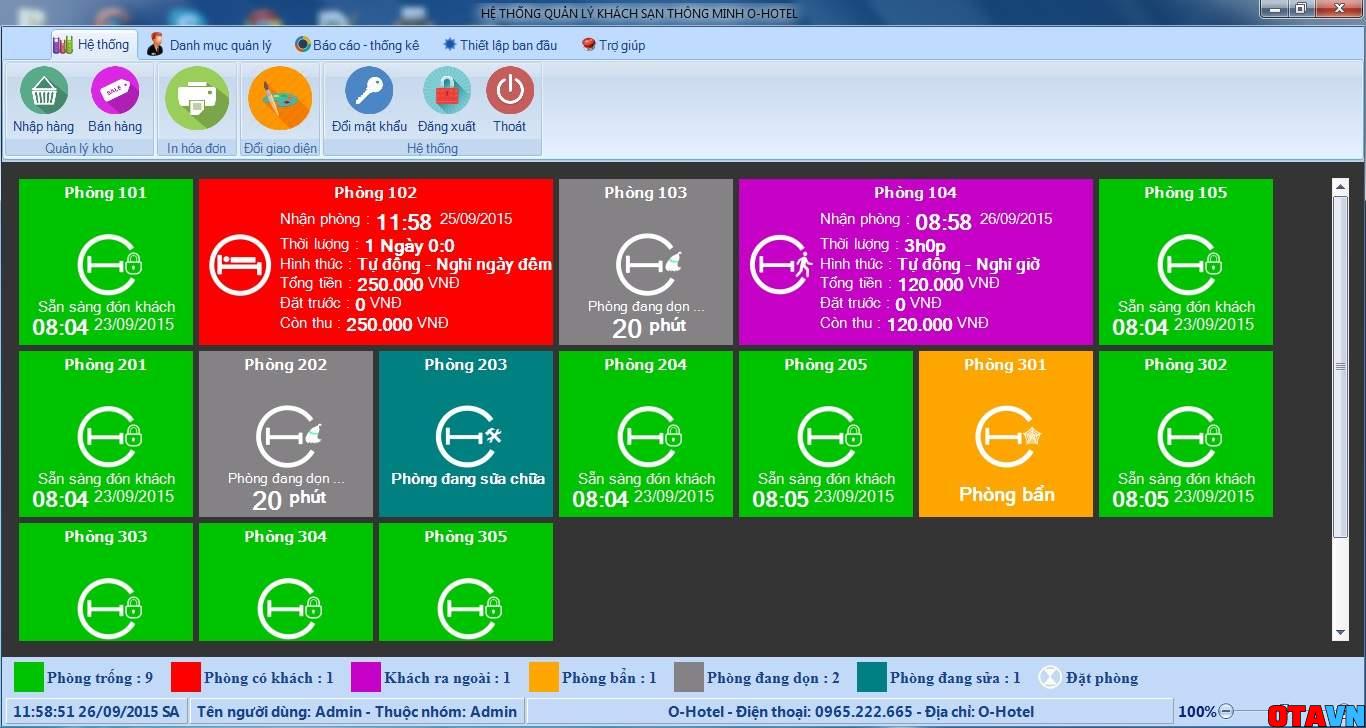Click the In hóa đơn printer icon

[x=196, y=96]
